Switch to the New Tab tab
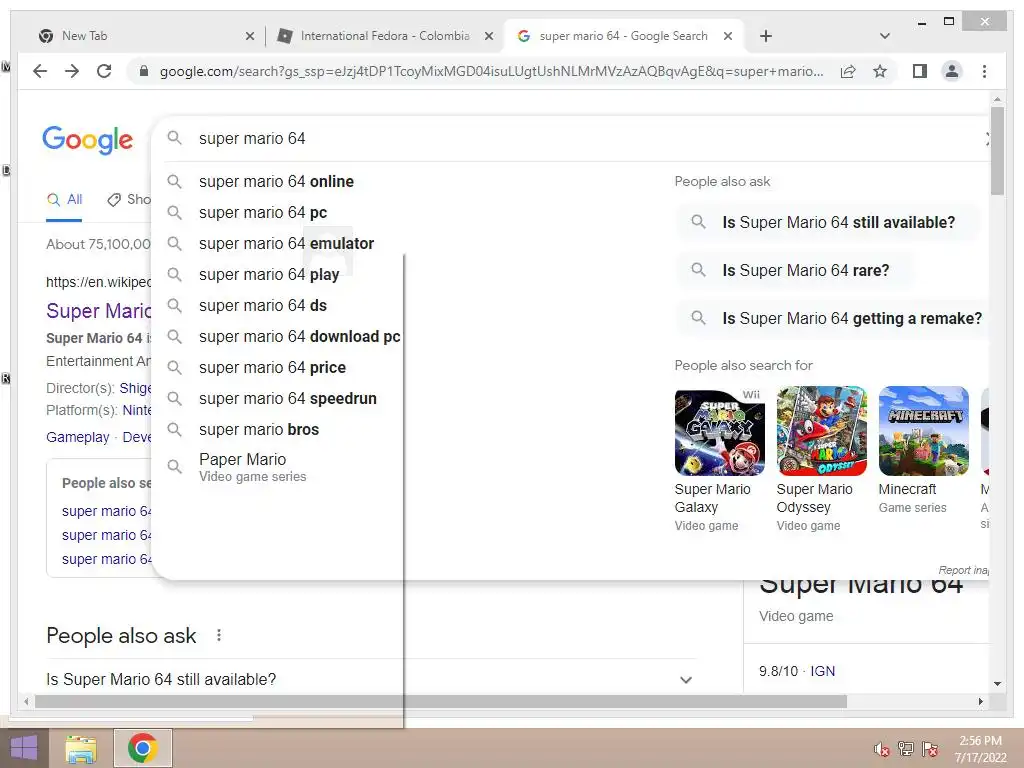The image size is (1024, 768). pyautogui.click(x=142, y=36)
